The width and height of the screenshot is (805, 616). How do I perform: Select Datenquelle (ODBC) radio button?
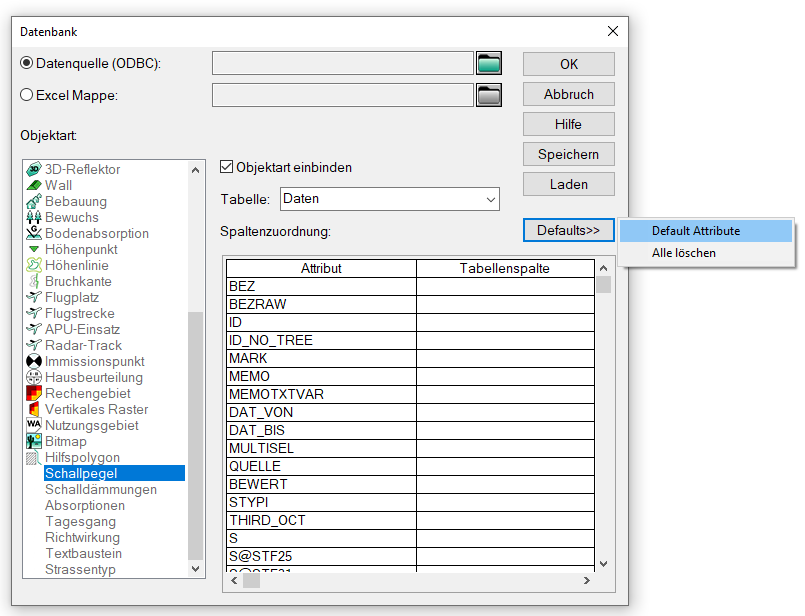26,63
